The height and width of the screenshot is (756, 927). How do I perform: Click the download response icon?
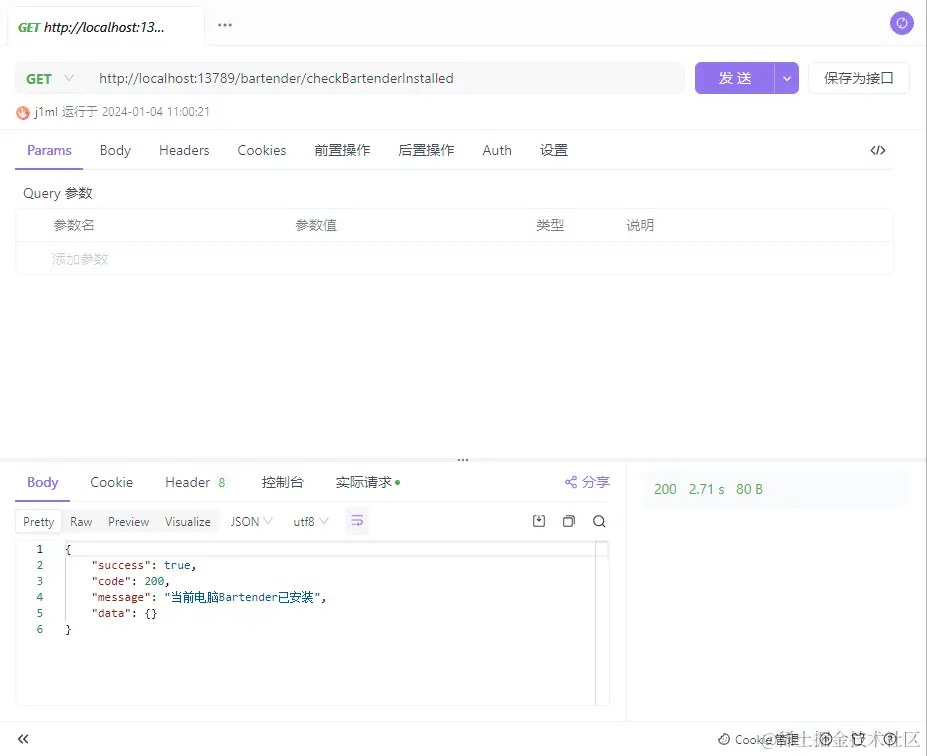point(539,521)
